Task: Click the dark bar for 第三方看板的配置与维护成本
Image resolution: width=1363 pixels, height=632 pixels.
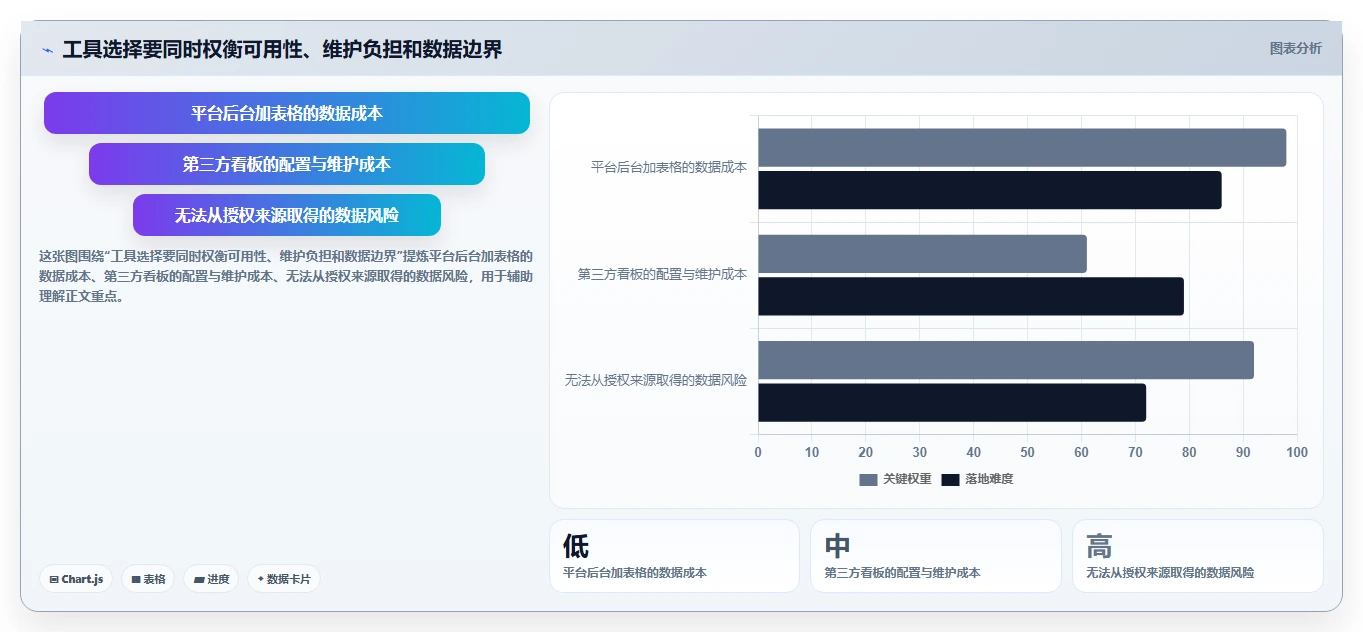Action: click(971, 296)
